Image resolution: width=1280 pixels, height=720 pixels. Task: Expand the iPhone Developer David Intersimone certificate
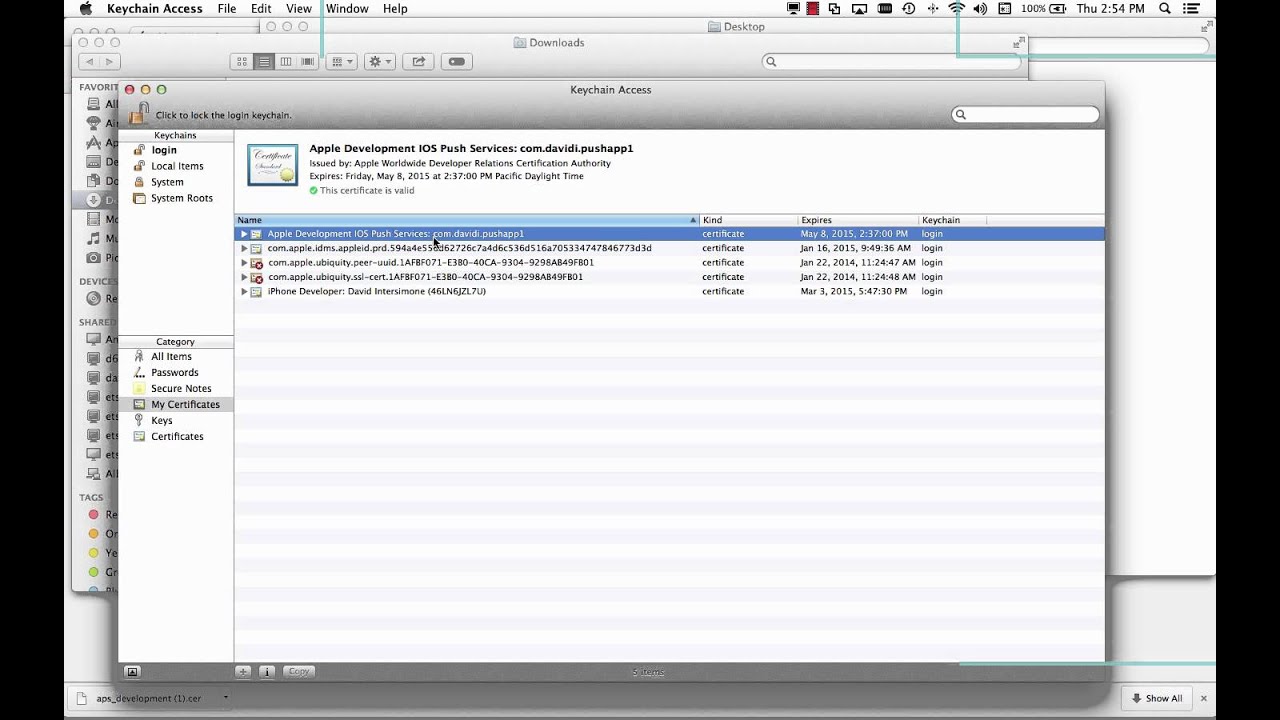pos(243,292)
